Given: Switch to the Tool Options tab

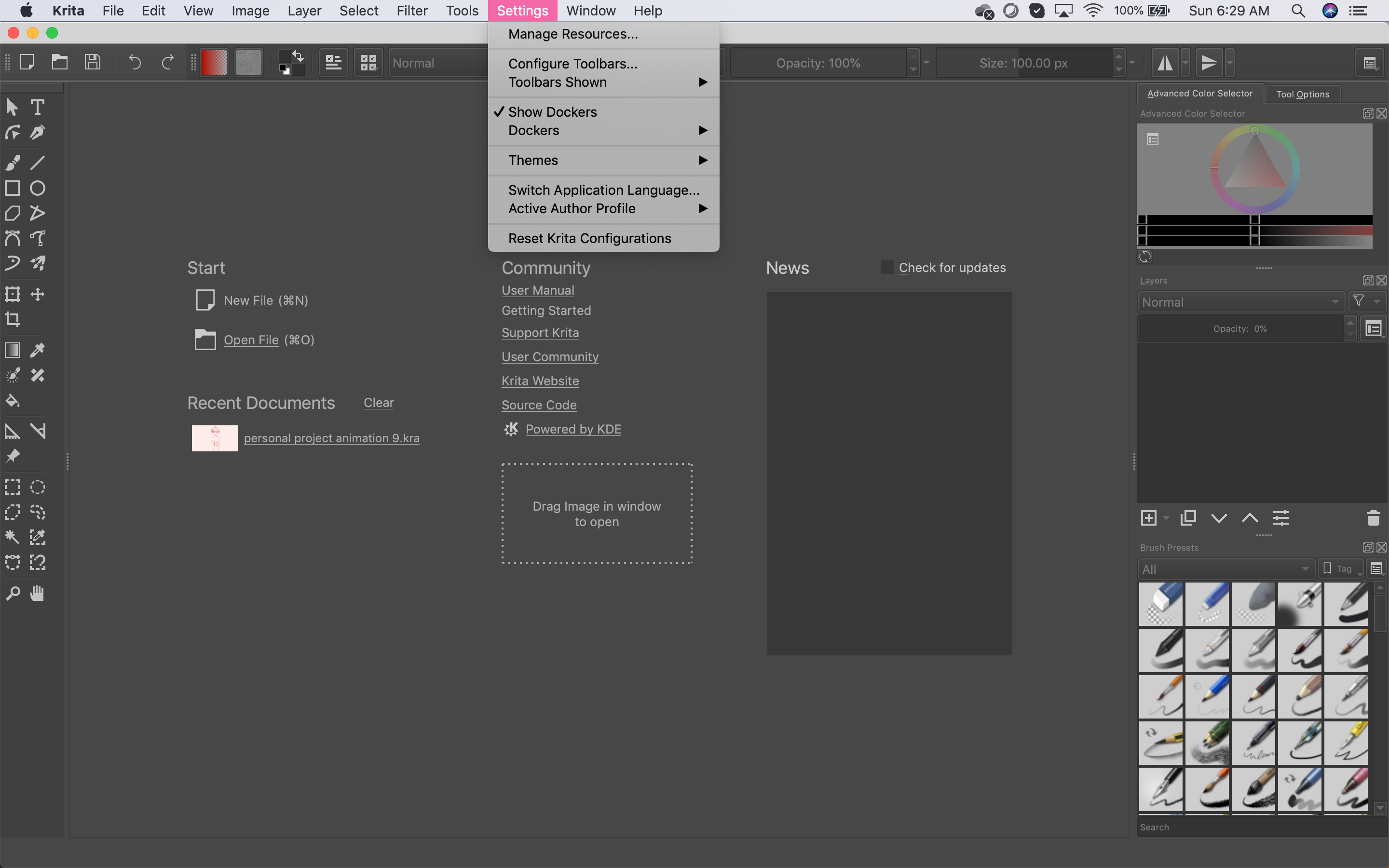Looking at the screenshot, I should 1302,94.
